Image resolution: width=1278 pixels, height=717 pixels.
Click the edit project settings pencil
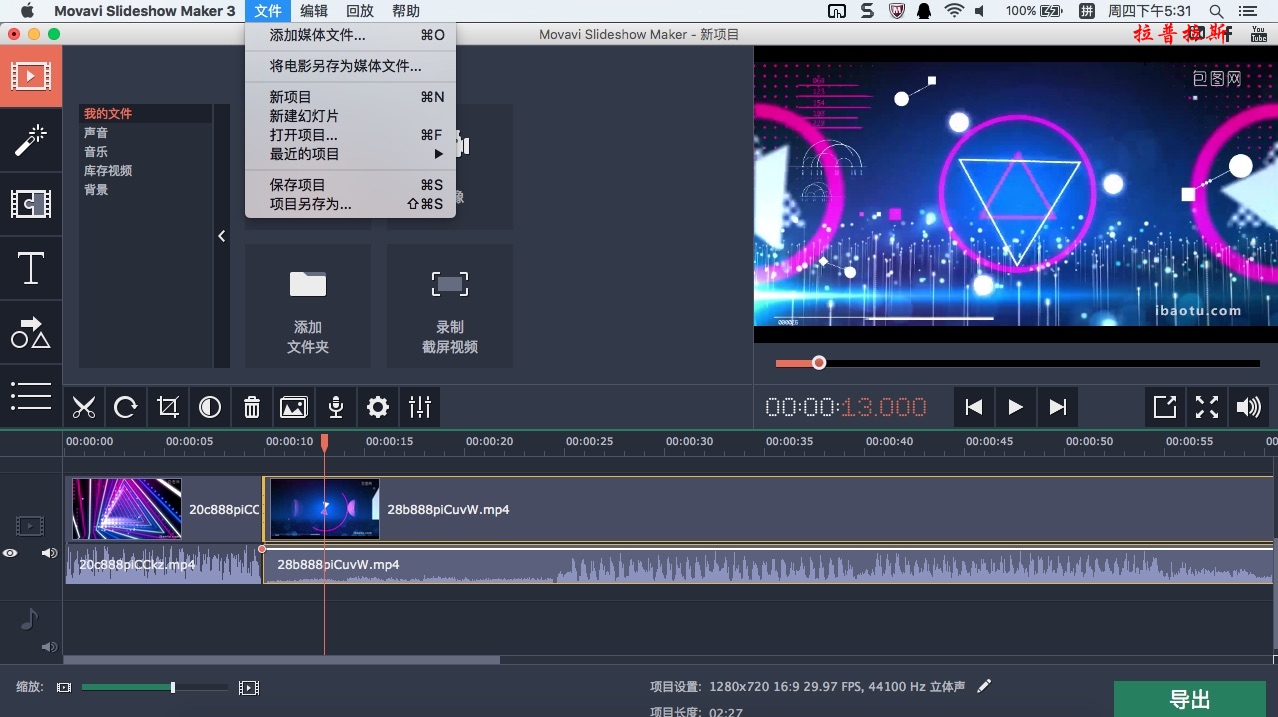(x=984, y=686)
